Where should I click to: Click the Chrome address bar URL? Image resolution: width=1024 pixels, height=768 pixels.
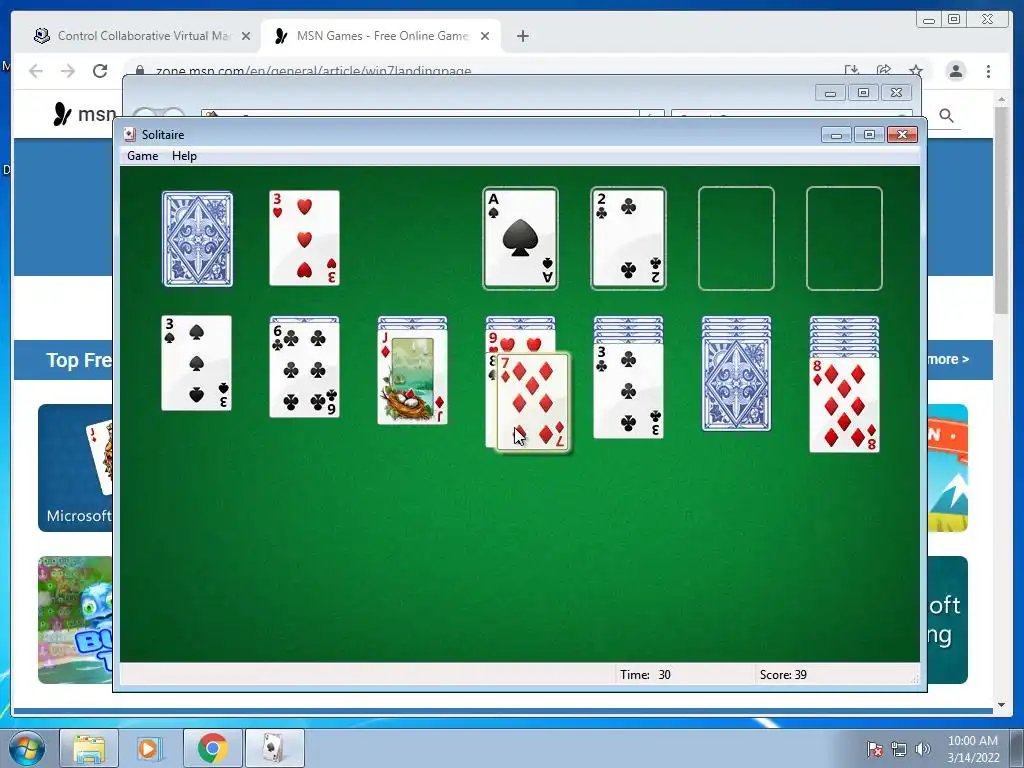(313, 70)
